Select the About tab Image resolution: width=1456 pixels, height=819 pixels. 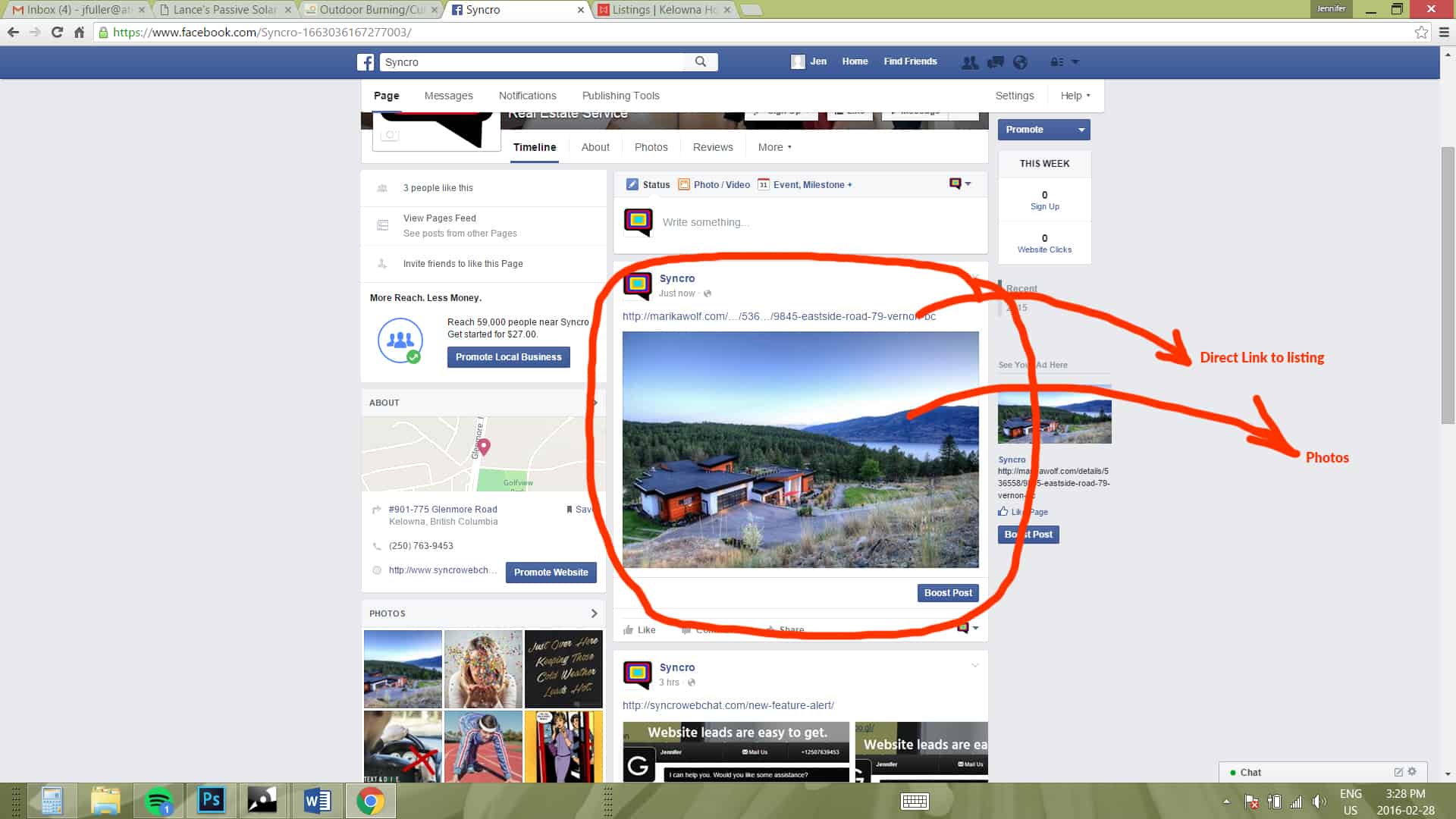(595, 146)
